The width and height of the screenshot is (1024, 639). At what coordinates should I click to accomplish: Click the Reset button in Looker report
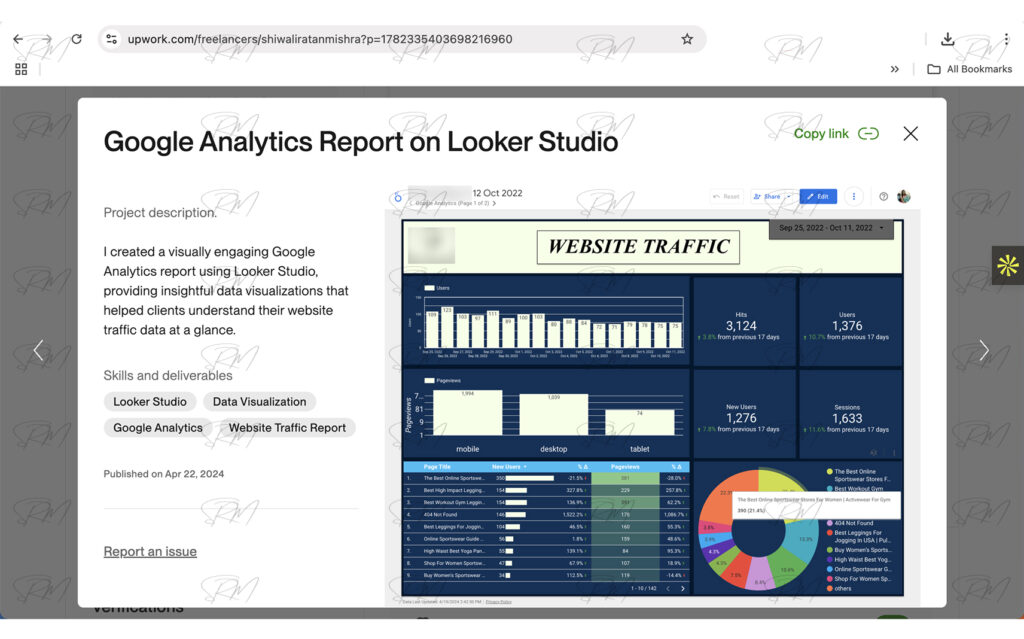tap(727, 196)
